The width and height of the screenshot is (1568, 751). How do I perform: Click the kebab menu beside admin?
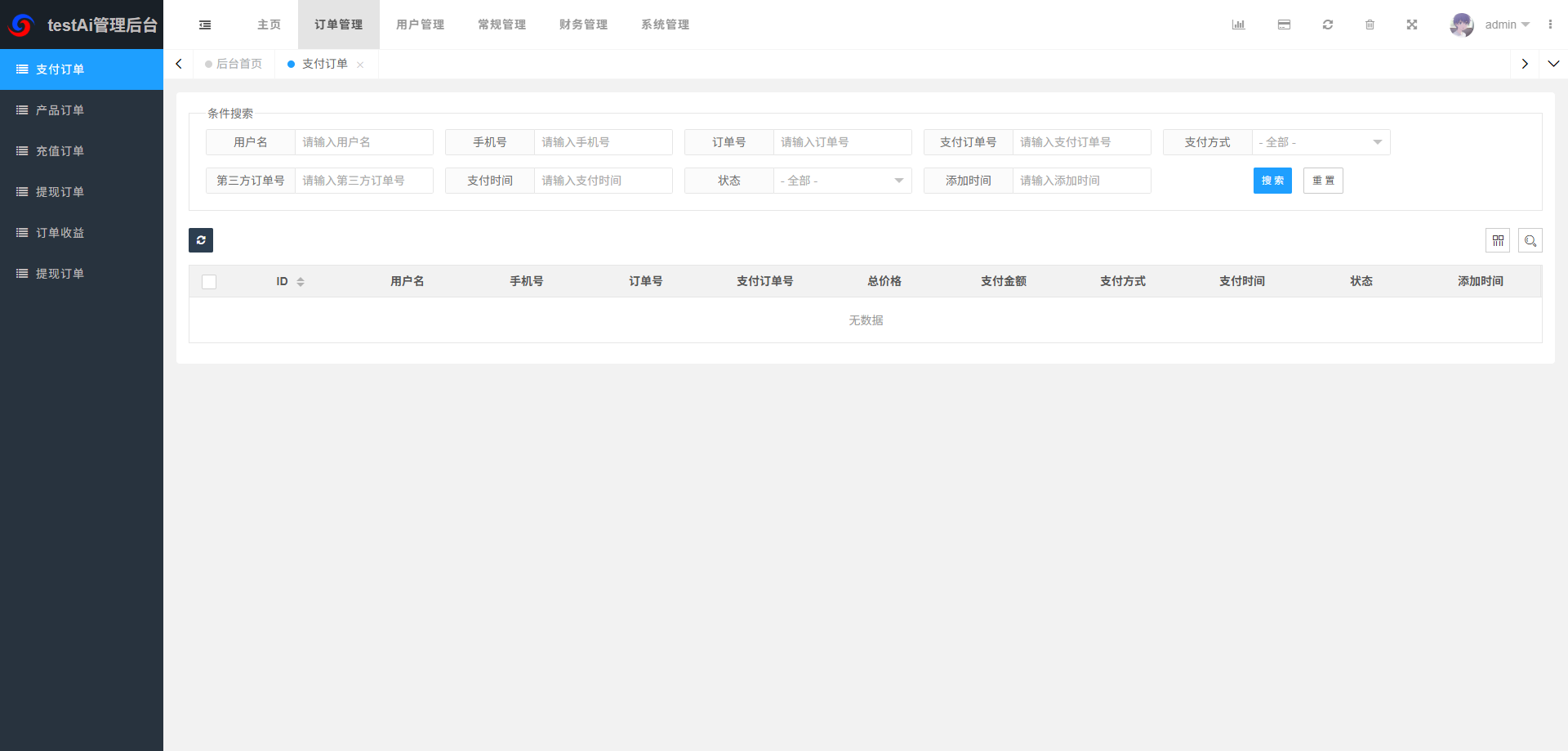click(x=1552, y=25)
